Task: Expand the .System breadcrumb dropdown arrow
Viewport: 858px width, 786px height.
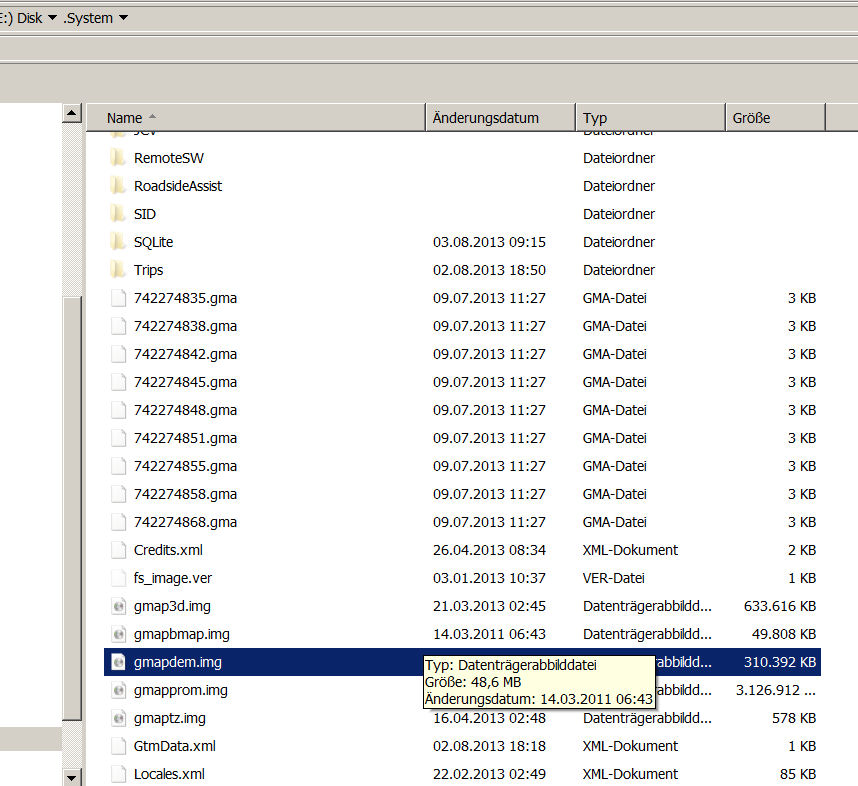Action: pyautogui.click(x=123, y=18)
